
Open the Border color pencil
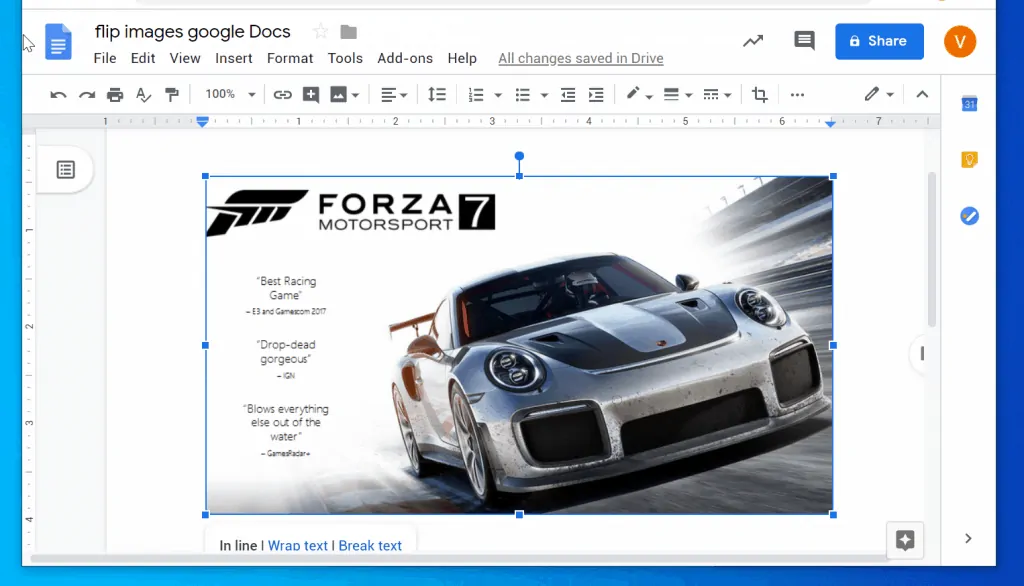pos(639,95)
